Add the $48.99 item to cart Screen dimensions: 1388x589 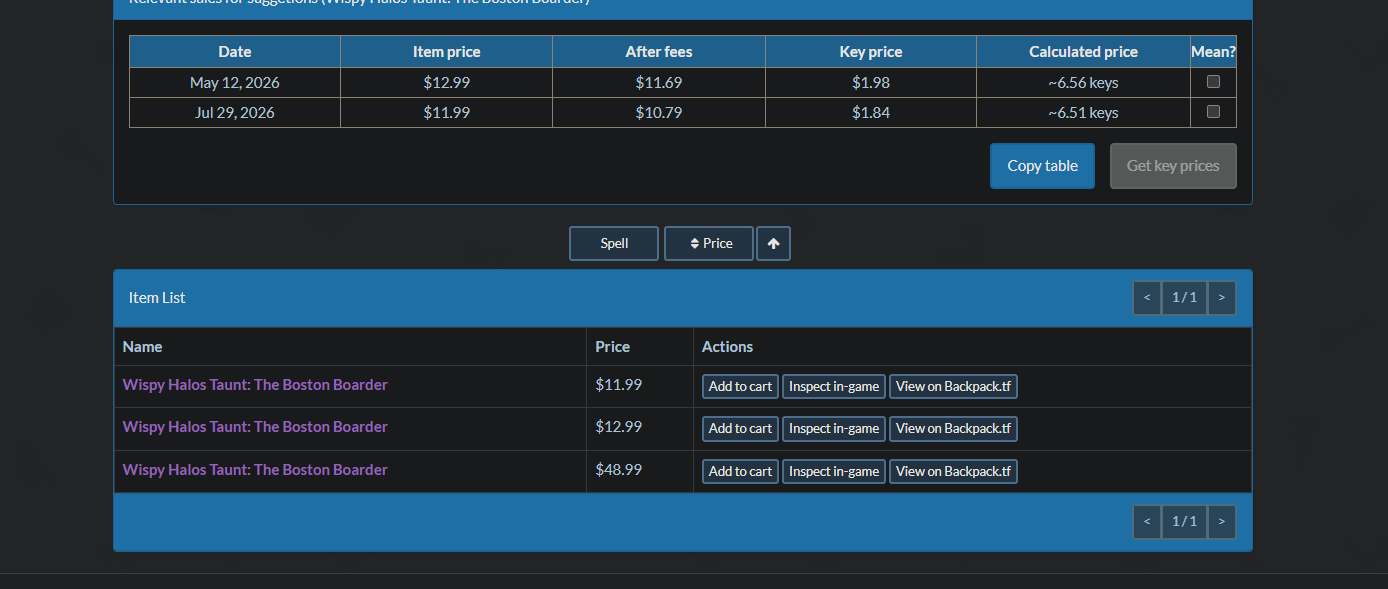coord(740,471)
